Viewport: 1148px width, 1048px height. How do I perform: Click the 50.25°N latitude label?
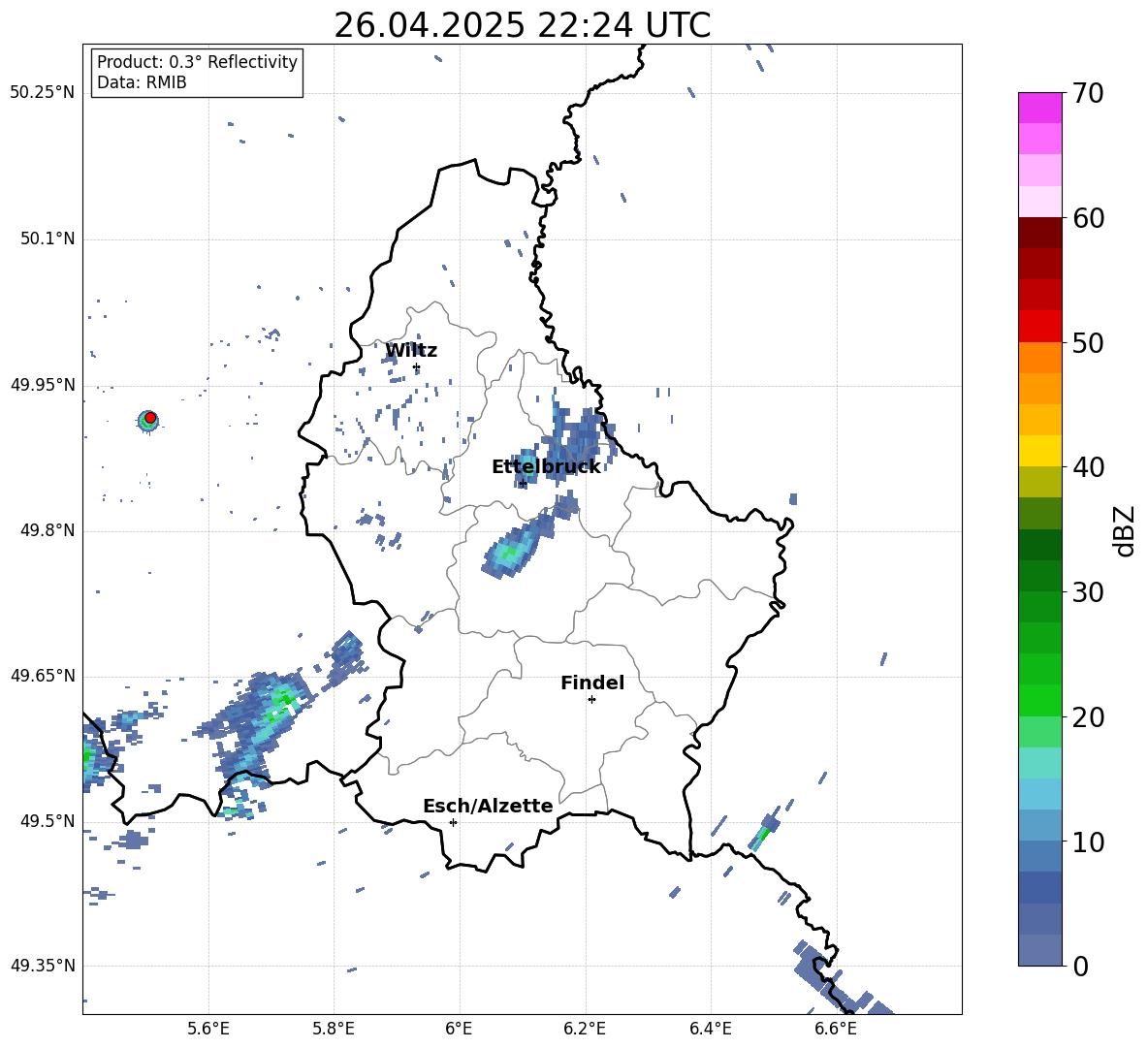[x=43, y=93]
